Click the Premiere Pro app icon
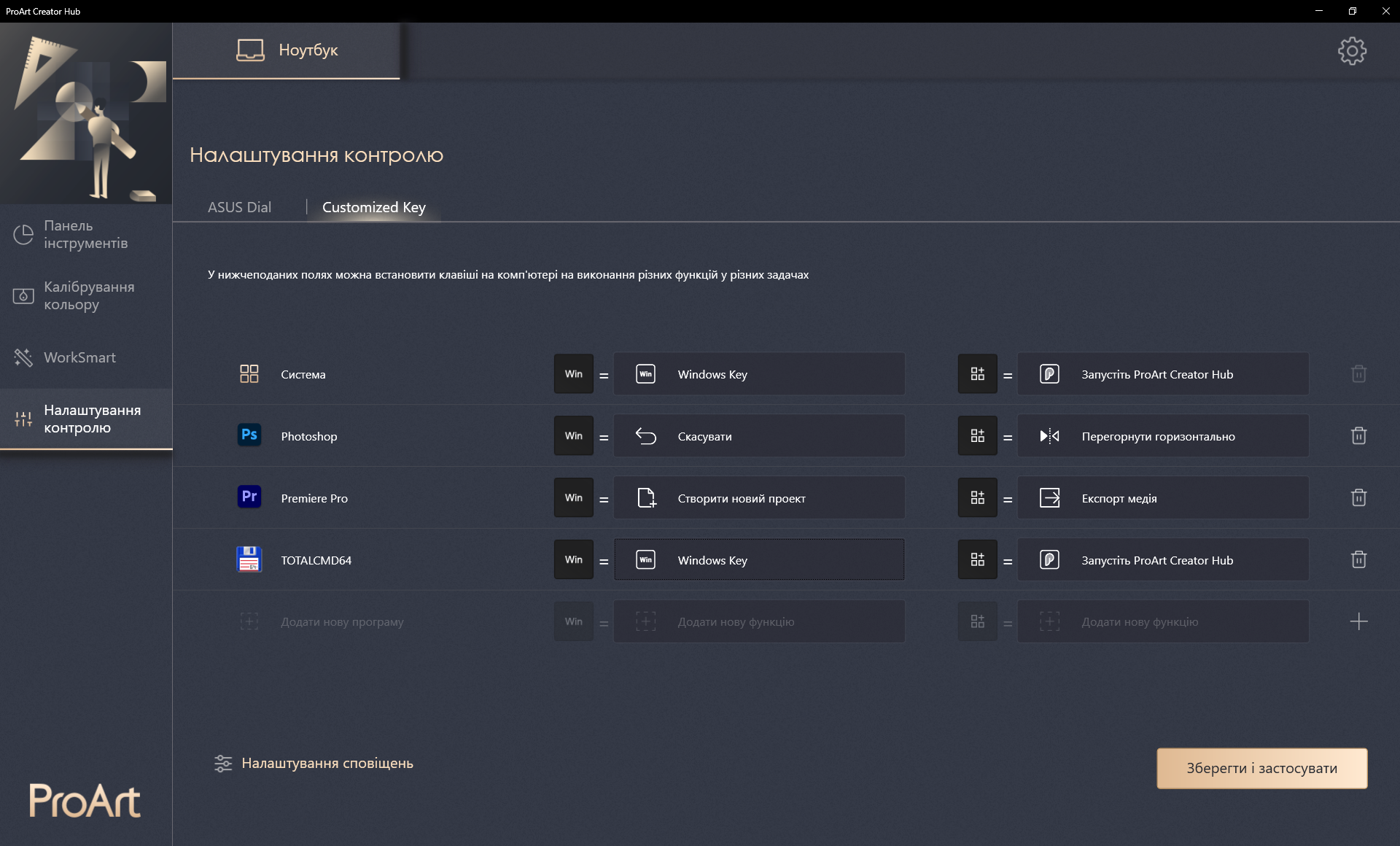 pos(249,497)
